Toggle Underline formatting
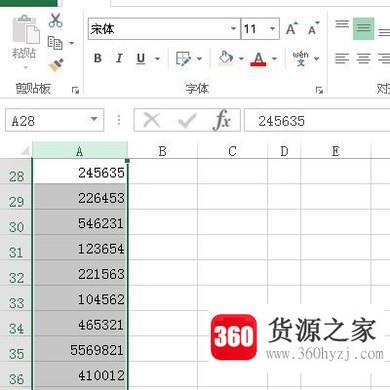The width and height of the screenshot is (390, 390). coord(141,59)
